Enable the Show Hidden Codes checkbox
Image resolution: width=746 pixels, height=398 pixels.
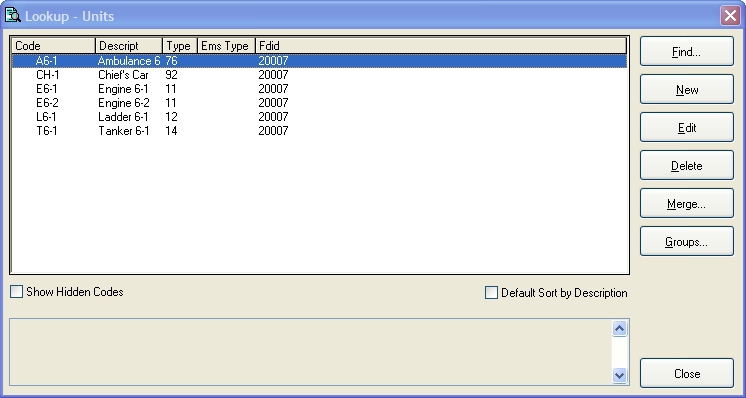17,292
